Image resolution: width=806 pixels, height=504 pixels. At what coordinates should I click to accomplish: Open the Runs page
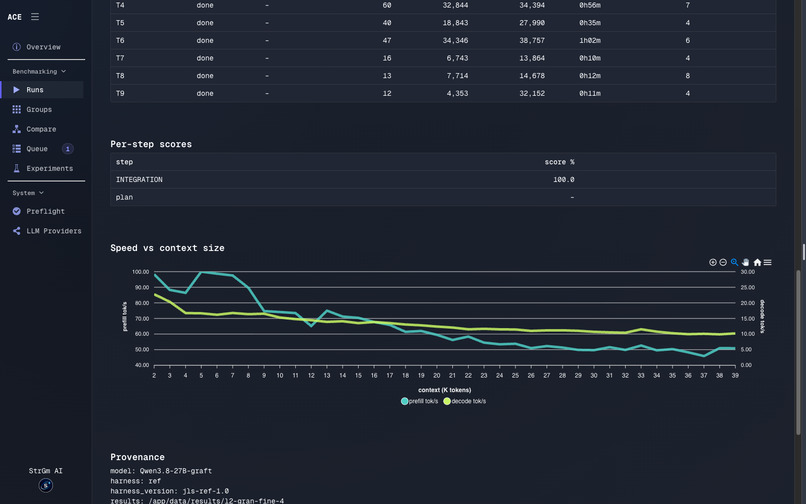(42, 89)
